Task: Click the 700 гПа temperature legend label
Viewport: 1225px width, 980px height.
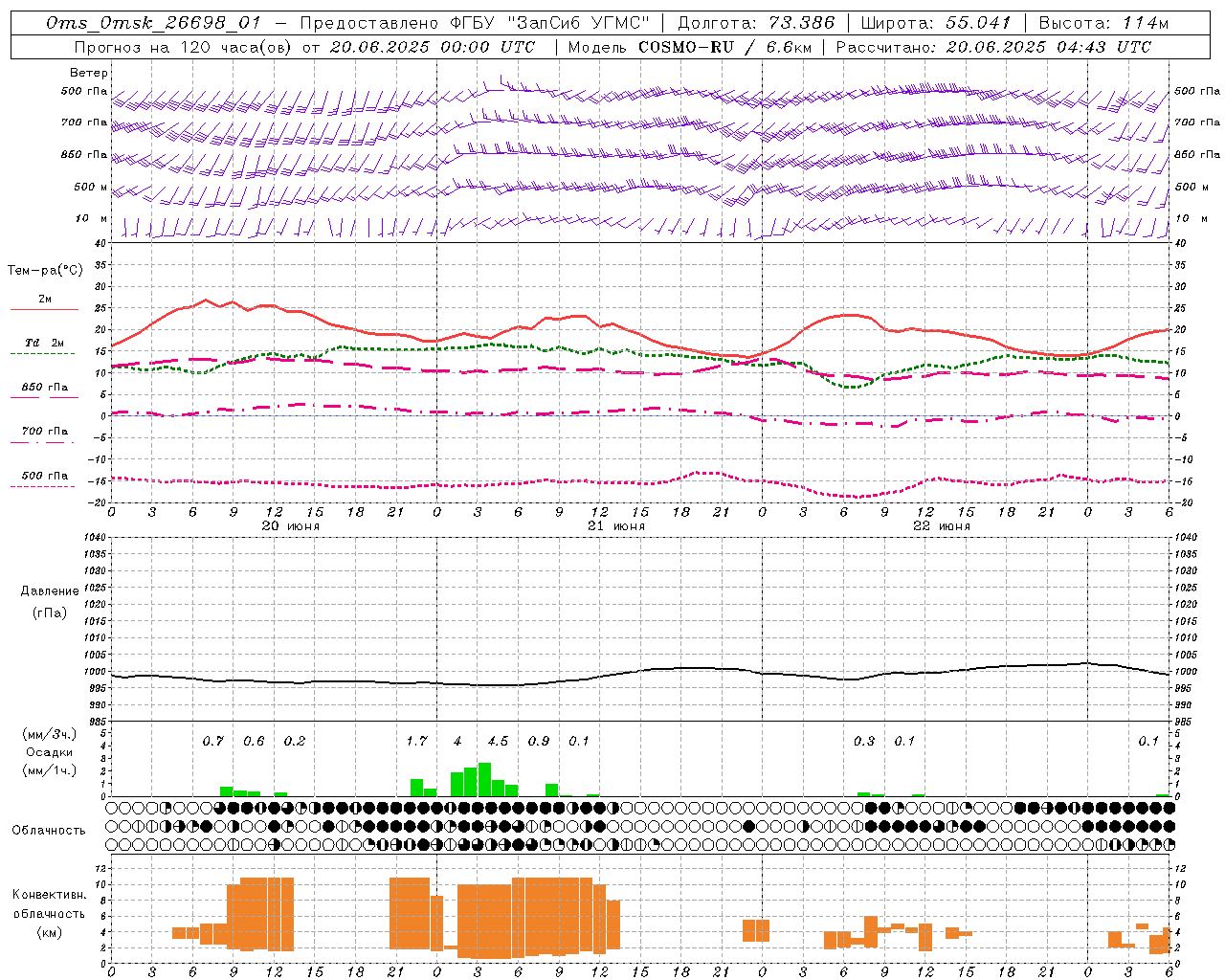Action: click(x=45, y=432)
